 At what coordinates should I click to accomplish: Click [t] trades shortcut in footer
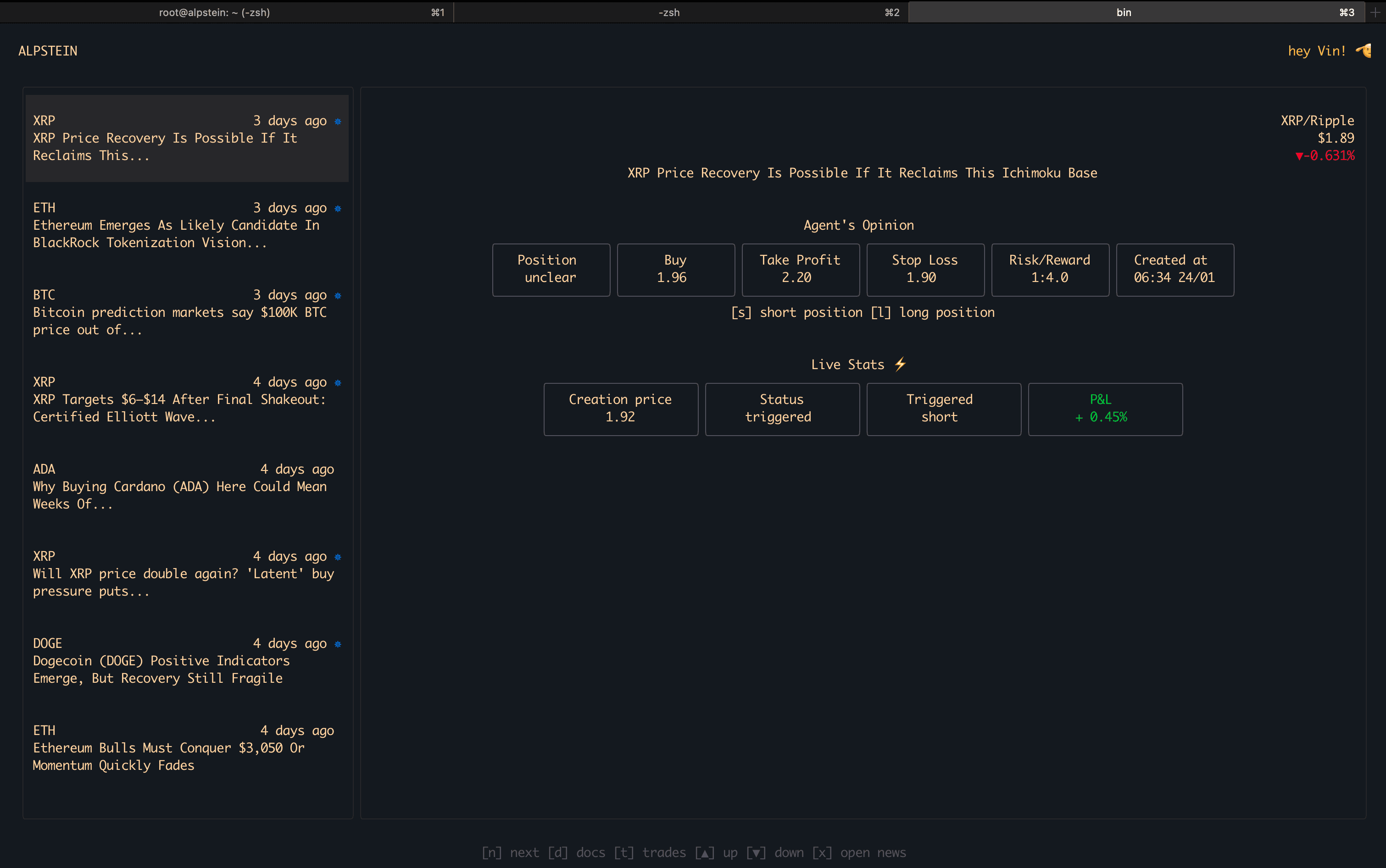[x=649, y=852]
